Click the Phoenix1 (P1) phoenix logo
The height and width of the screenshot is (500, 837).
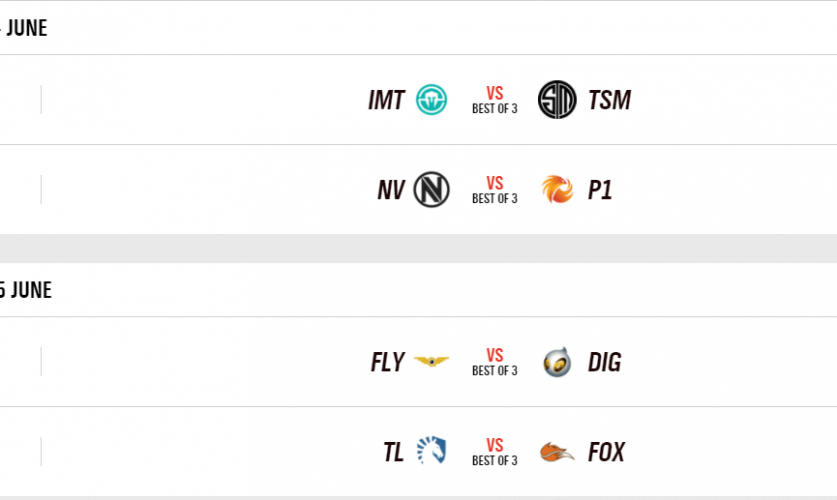coord(557,190)
